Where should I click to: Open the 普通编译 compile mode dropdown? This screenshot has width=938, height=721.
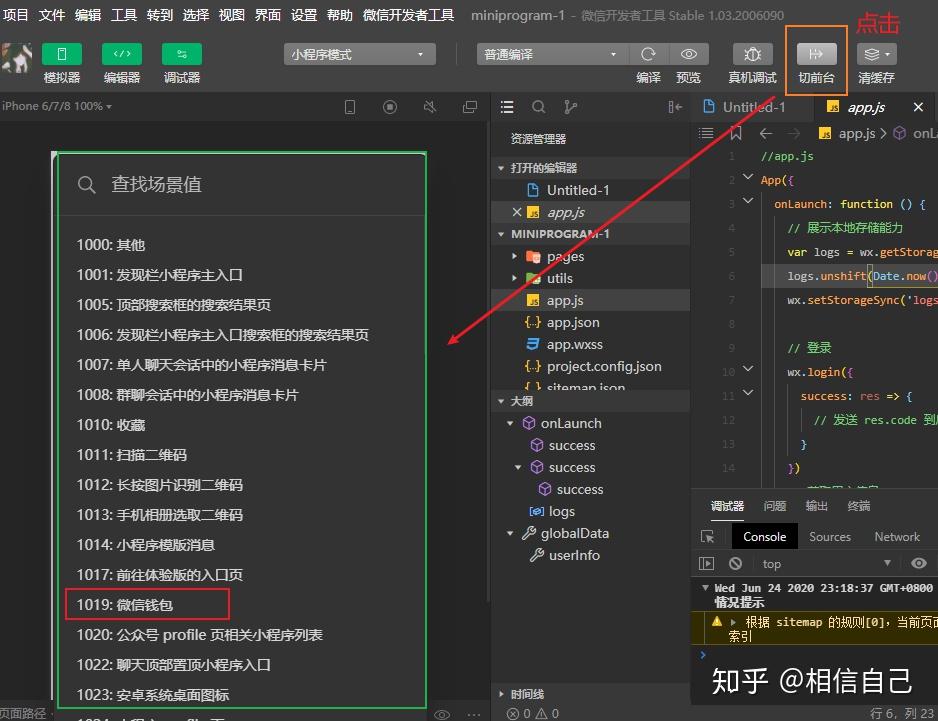click(x=552, y=54)
